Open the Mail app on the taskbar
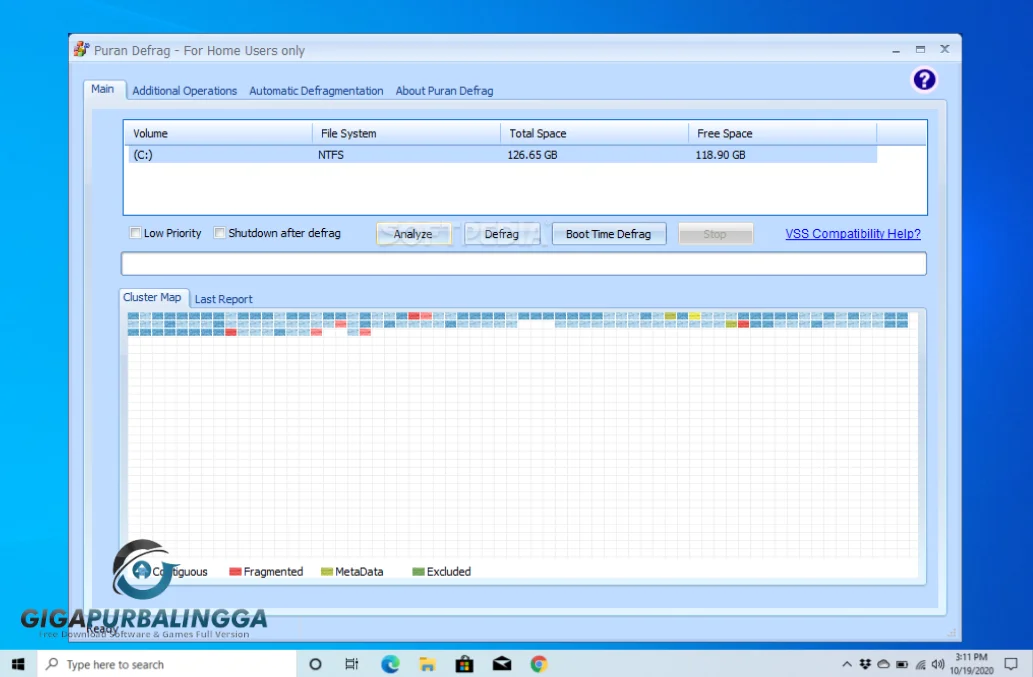 [x=501, y=663]
